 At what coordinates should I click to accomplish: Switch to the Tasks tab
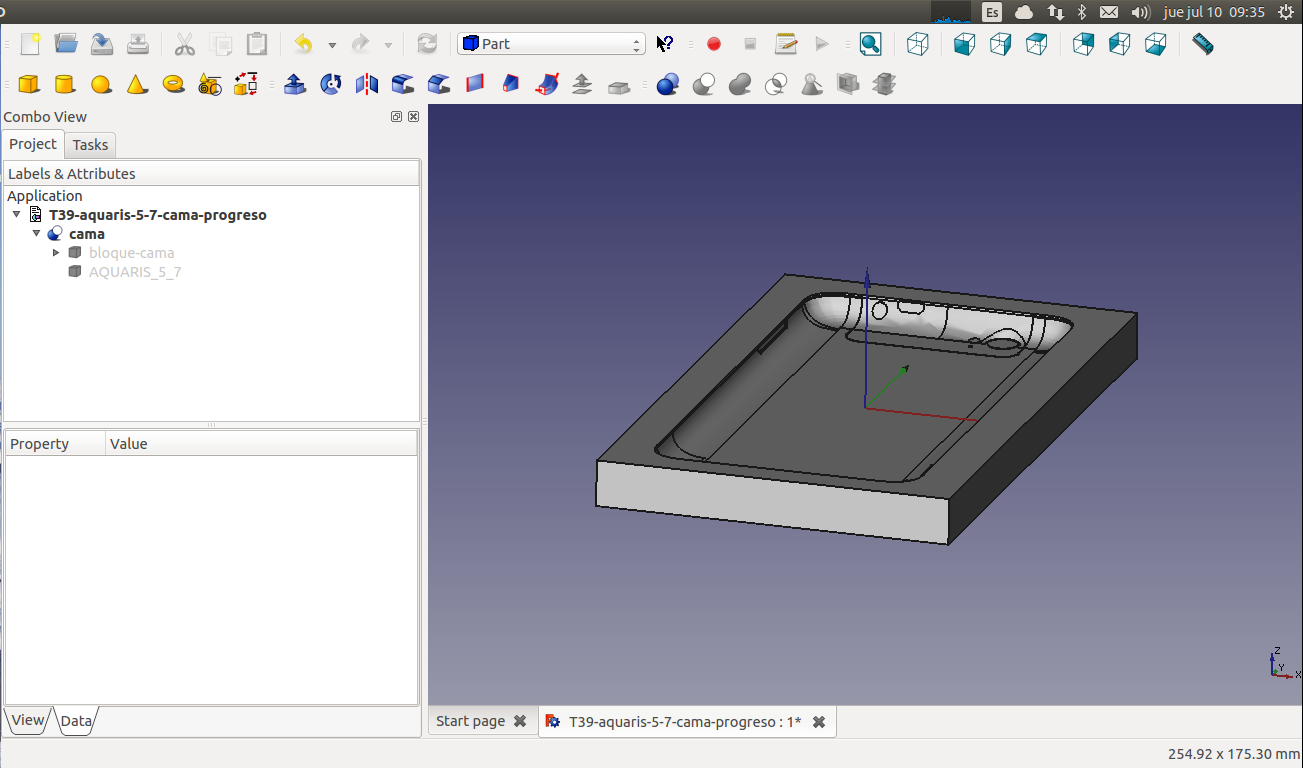90,145
